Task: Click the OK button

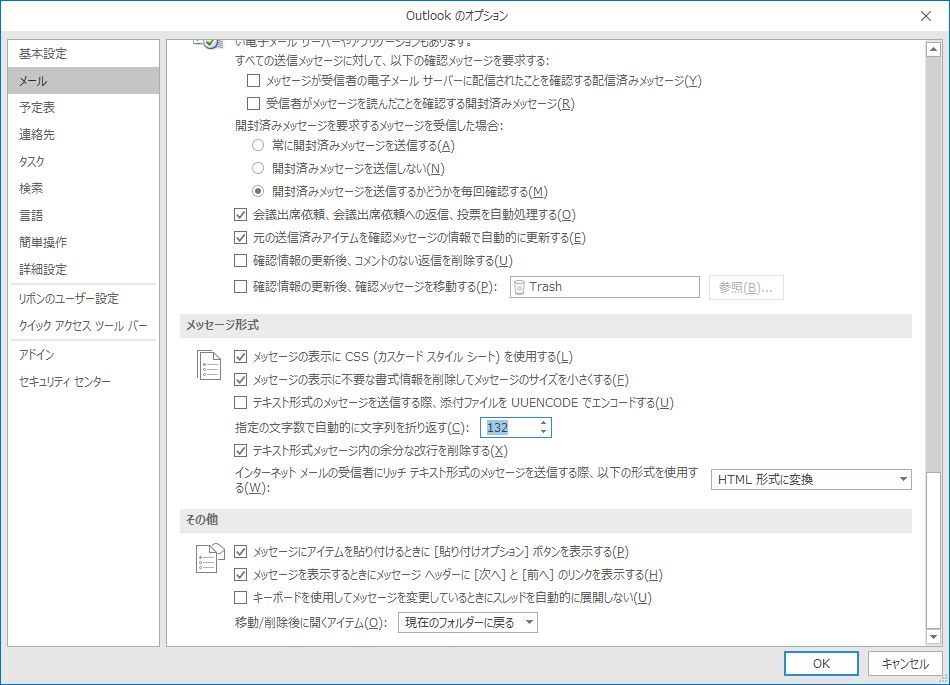Action: click(821, 664)
